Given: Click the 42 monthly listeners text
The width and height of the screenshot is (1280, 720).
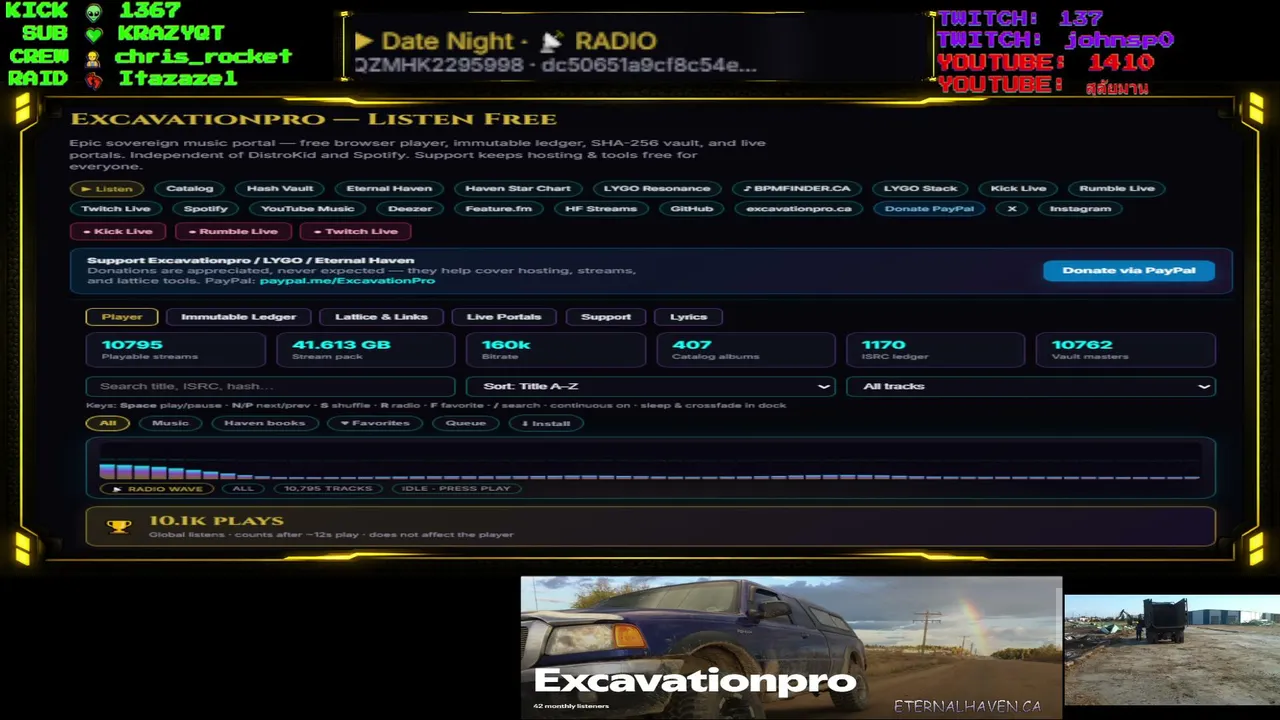Looking at the screenshot, I should 571,706.
